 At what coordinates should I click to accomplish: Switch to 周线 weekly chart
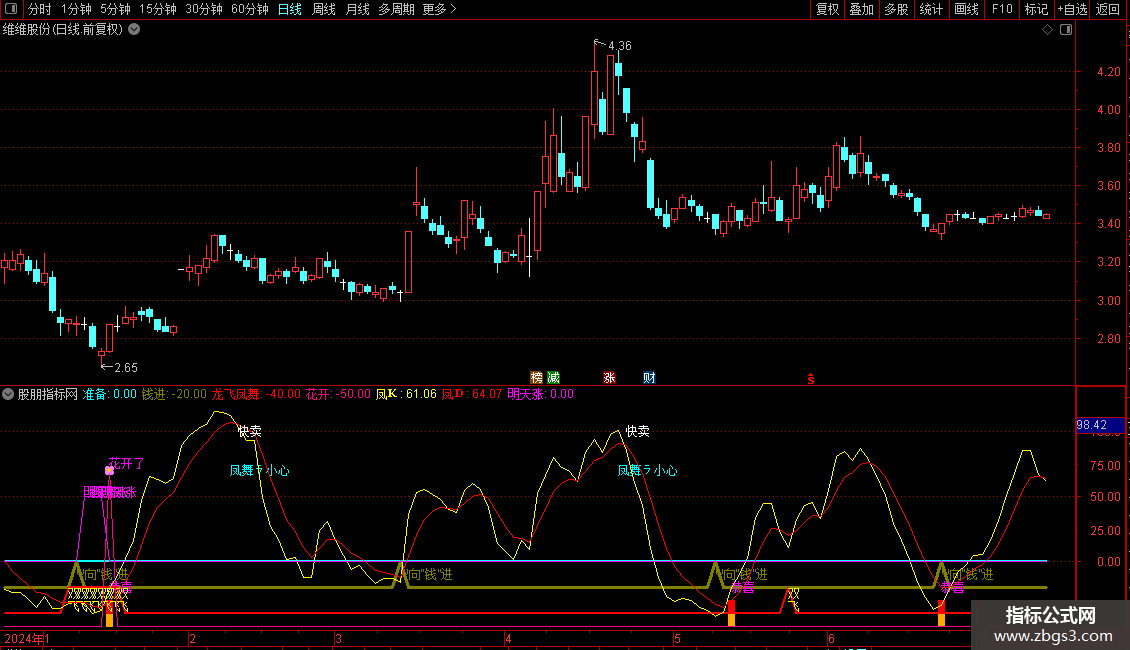coord(324,9)
